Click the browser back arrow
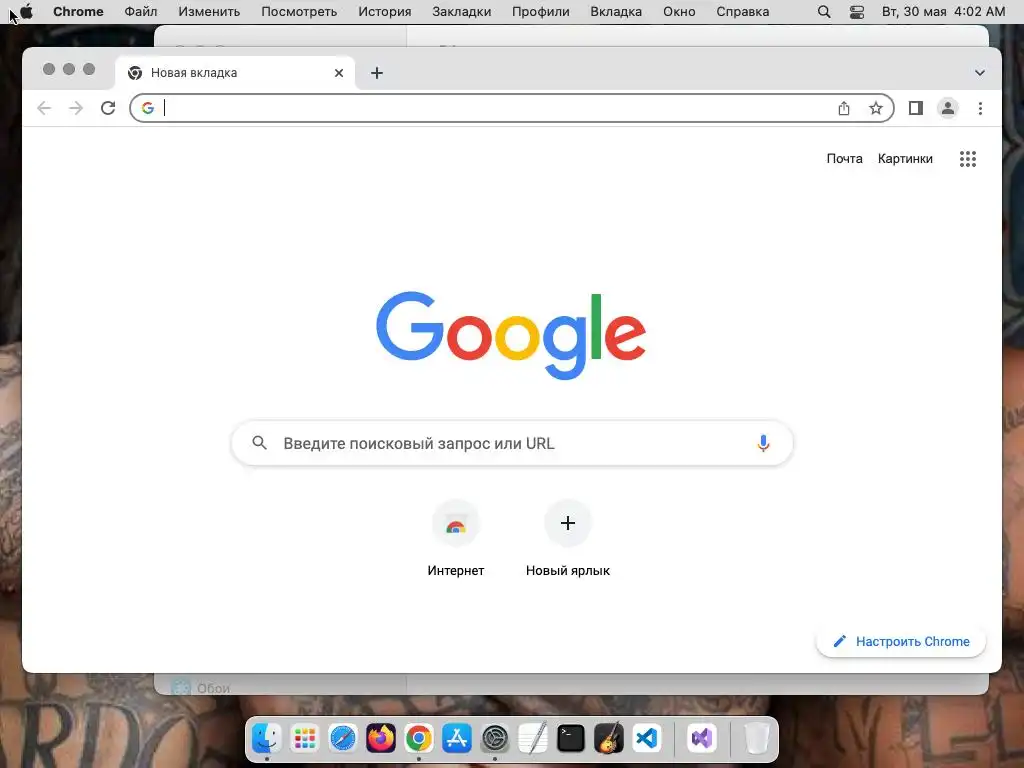Screen dimensions: 1024x768 (44, 108)
